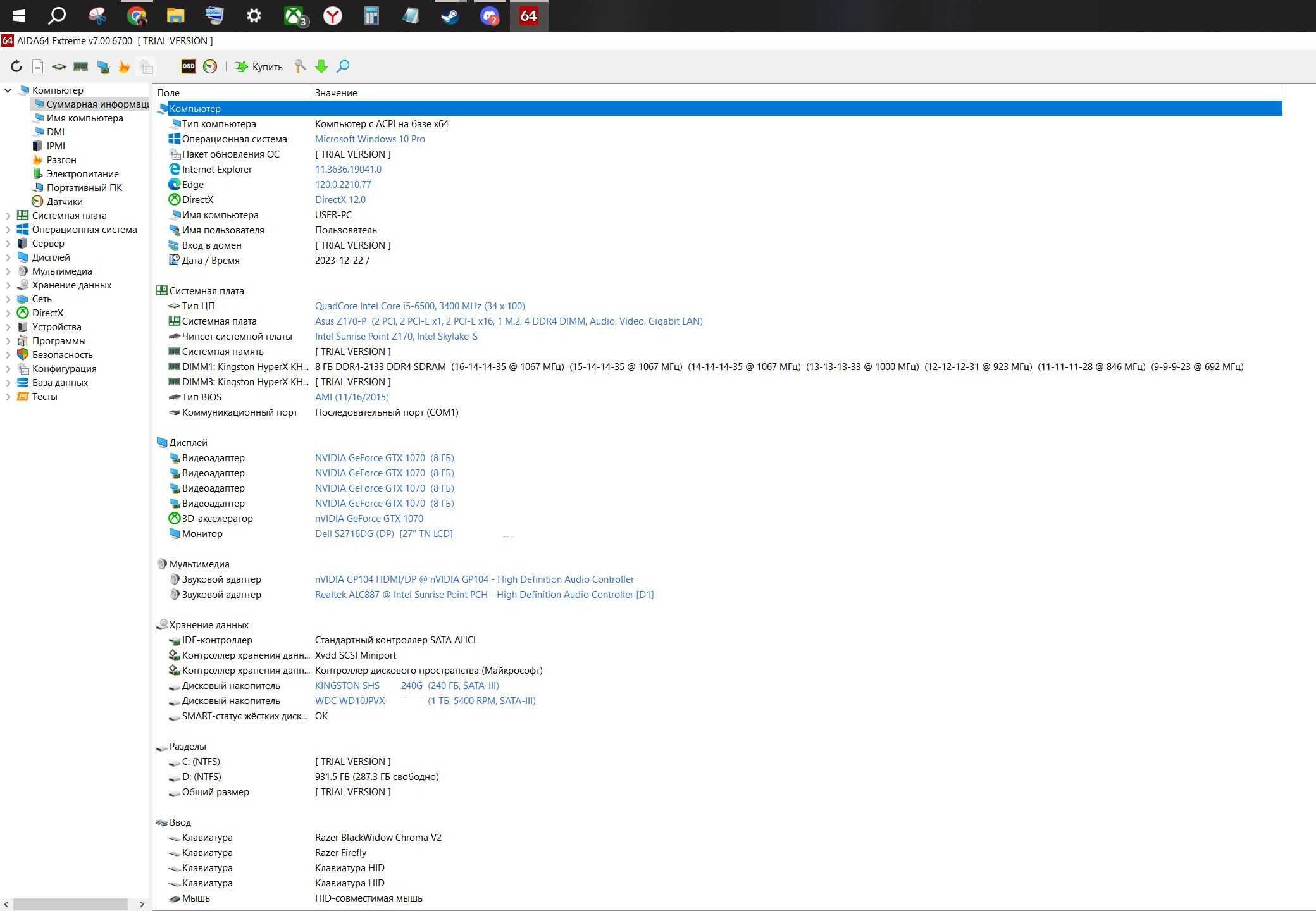The width and height of the screenshot is (1316, 911).
Task: Open File Explorer from the taskbar
Action: (x=175, y=16)
